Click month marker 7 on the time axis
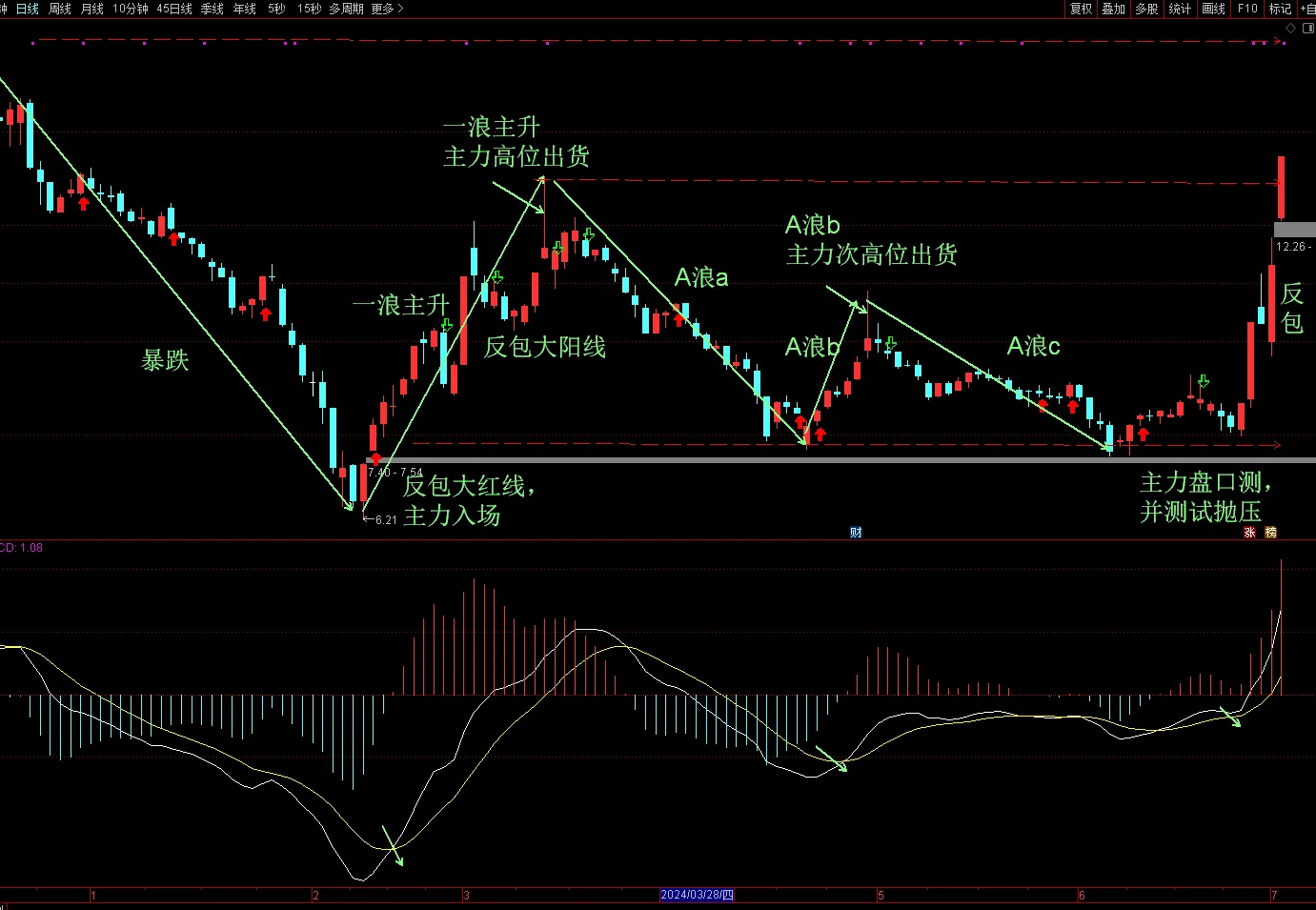Screen dimensions: 1316x910 pos(1274,895)
